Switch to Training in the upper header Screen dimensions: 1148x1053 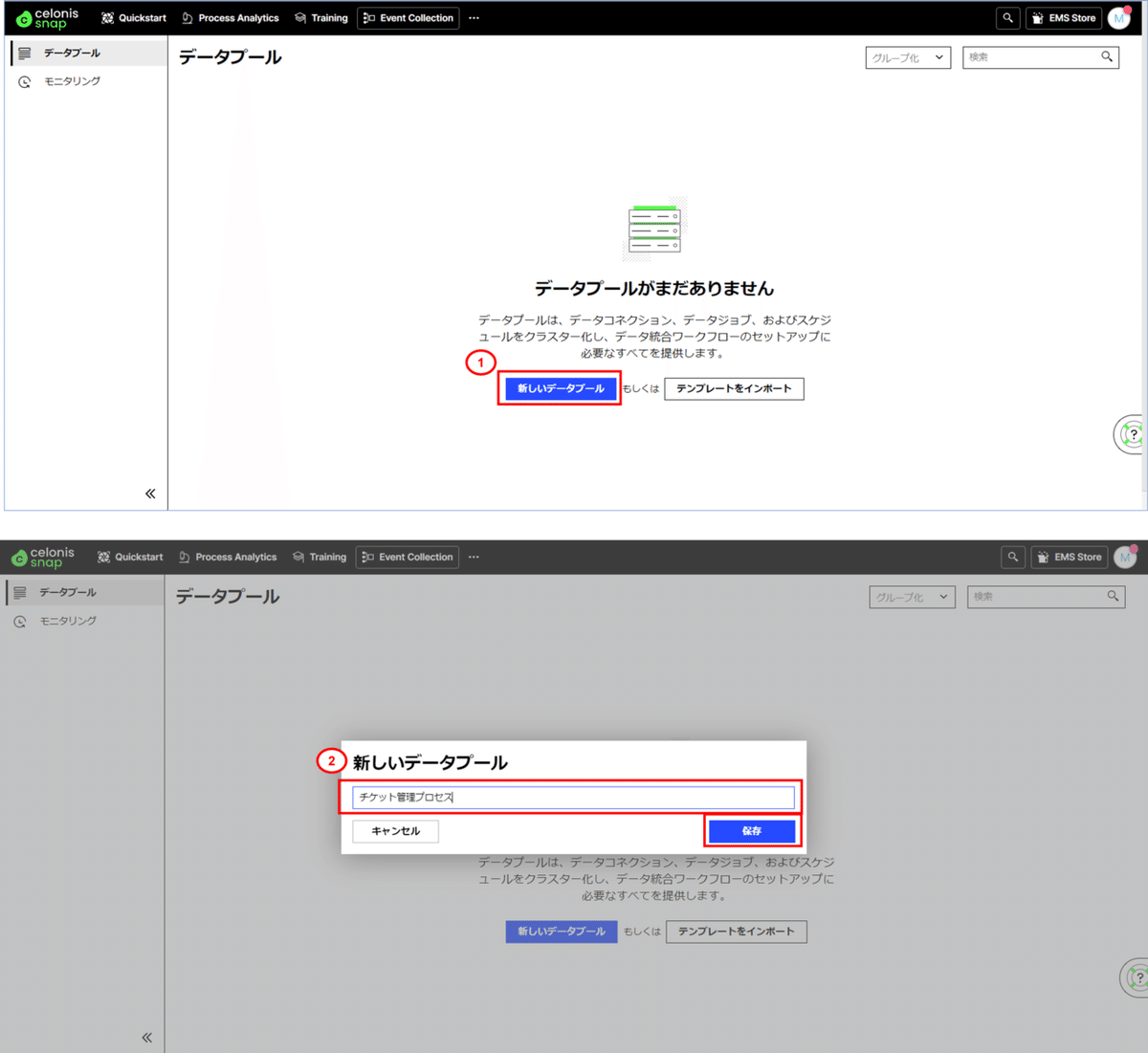coord(321,18)
